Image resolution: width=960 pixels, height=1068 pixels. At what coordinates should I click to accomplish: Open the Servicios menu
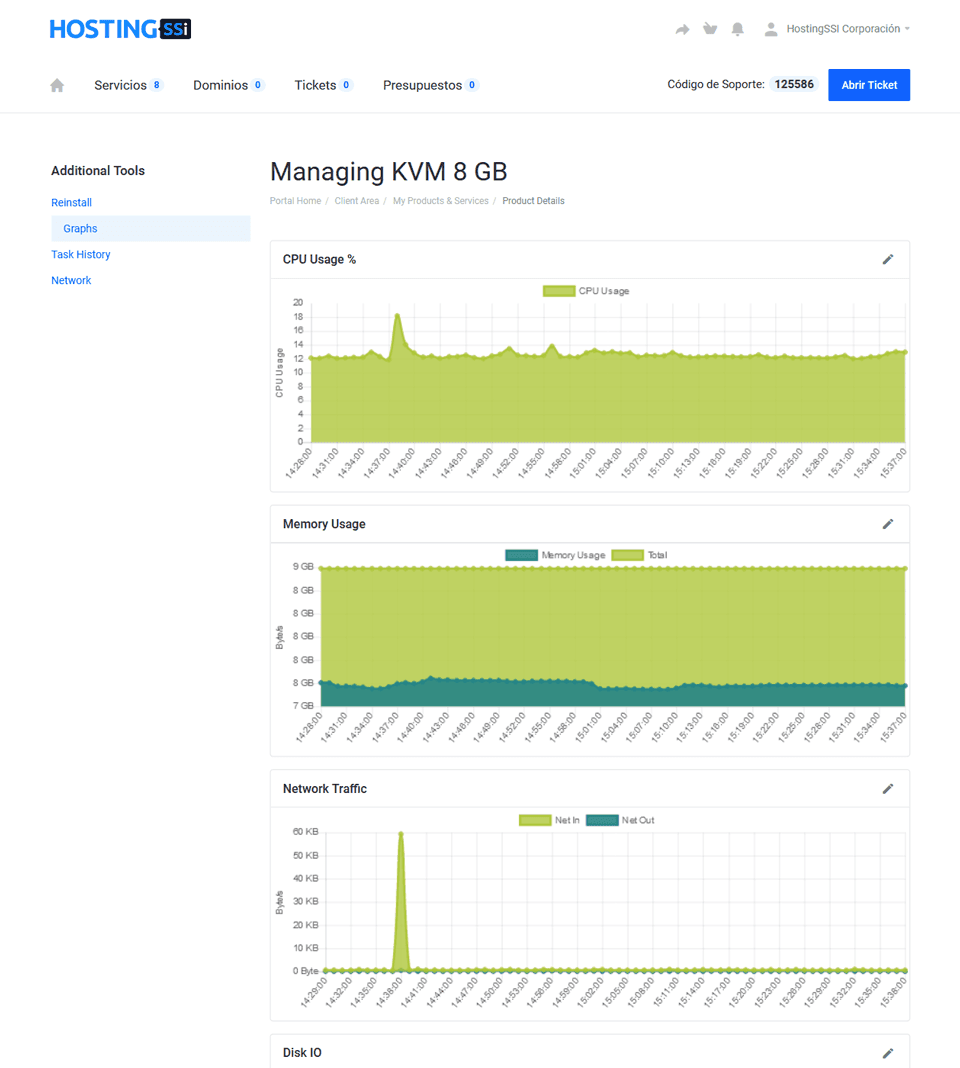click(x=120, y=85)
